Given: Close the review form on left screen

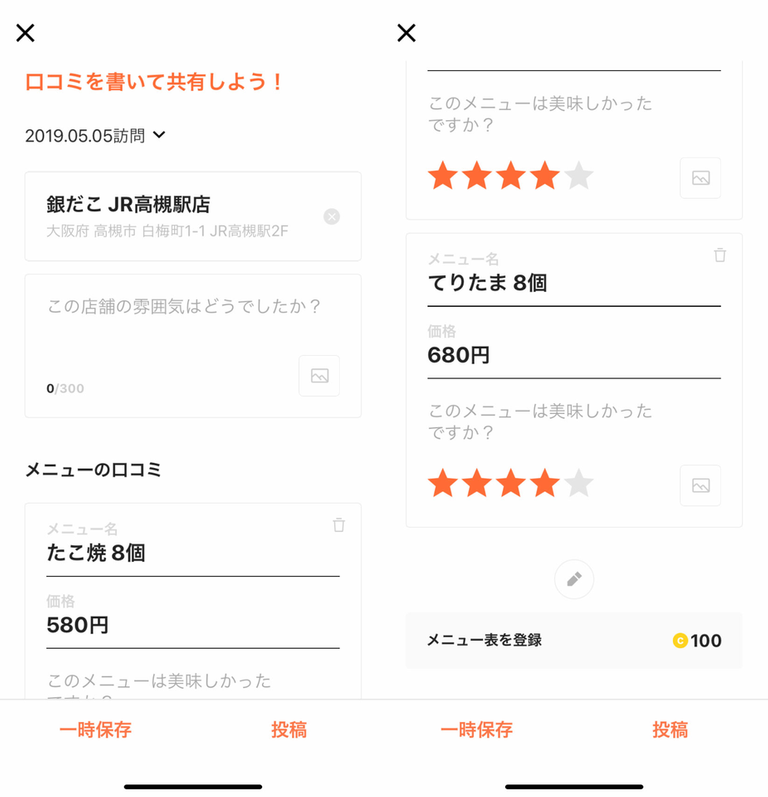Looking at the screenshot, I should click(x=25, y=33).
